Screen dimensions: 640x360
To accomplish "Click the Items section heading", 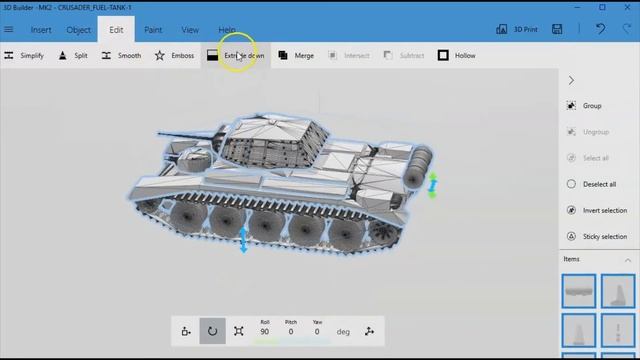I will [x=571, y=259].
